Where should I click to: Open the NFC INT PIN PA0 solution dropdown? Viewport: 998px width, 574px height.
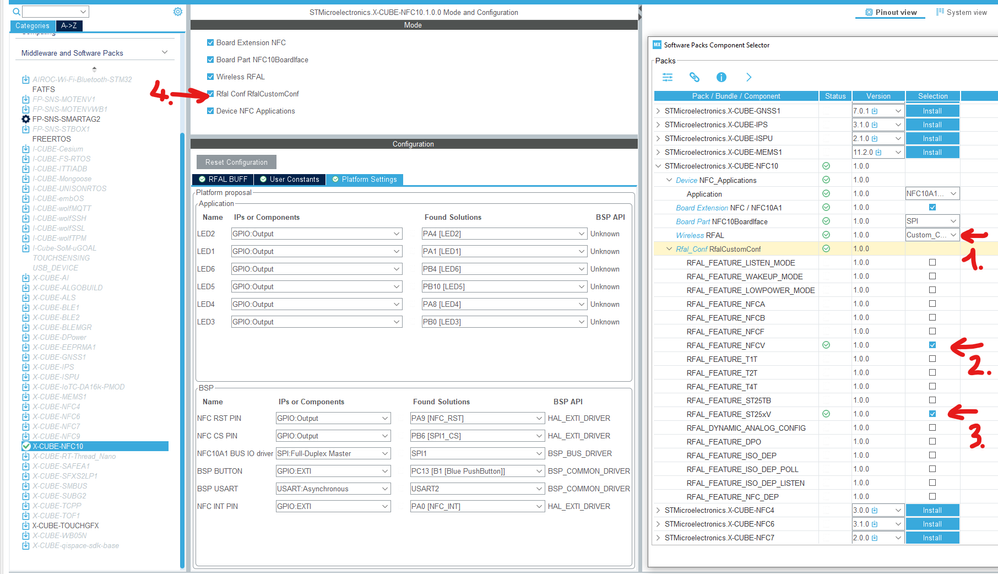(477, 506)
